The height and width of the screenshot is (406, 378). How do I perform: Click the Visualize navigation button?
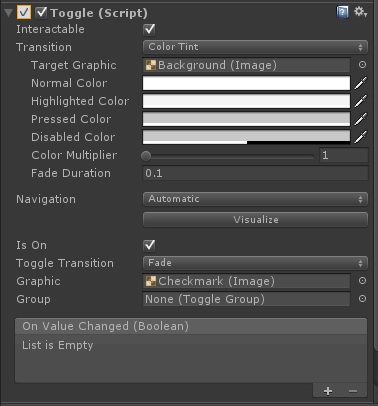click(255, 220)
